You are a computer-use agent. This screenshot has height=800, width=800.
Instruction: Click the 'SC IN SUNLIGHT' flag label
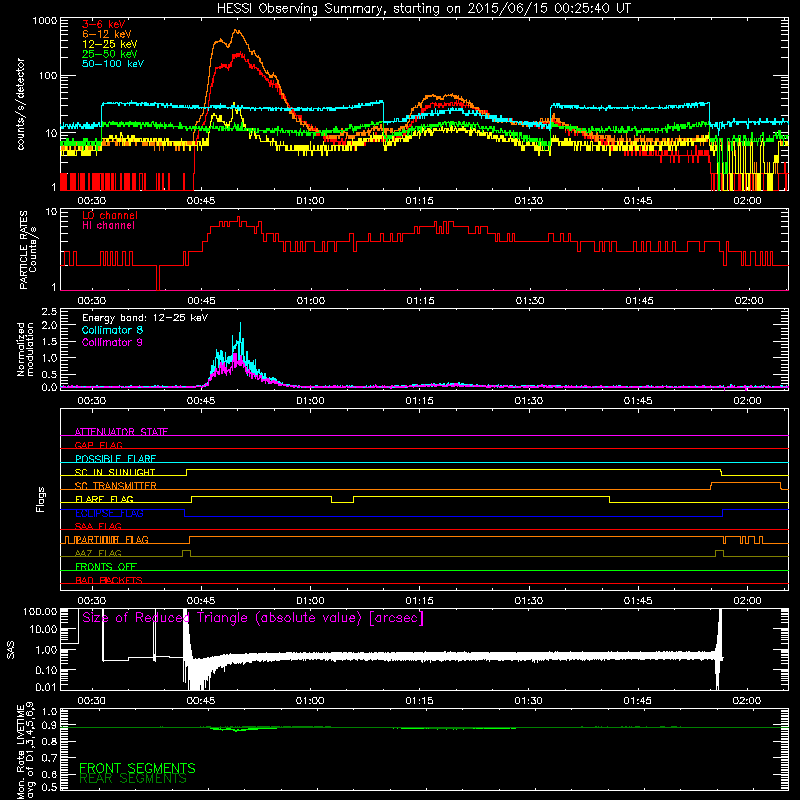tap(115, 472)
